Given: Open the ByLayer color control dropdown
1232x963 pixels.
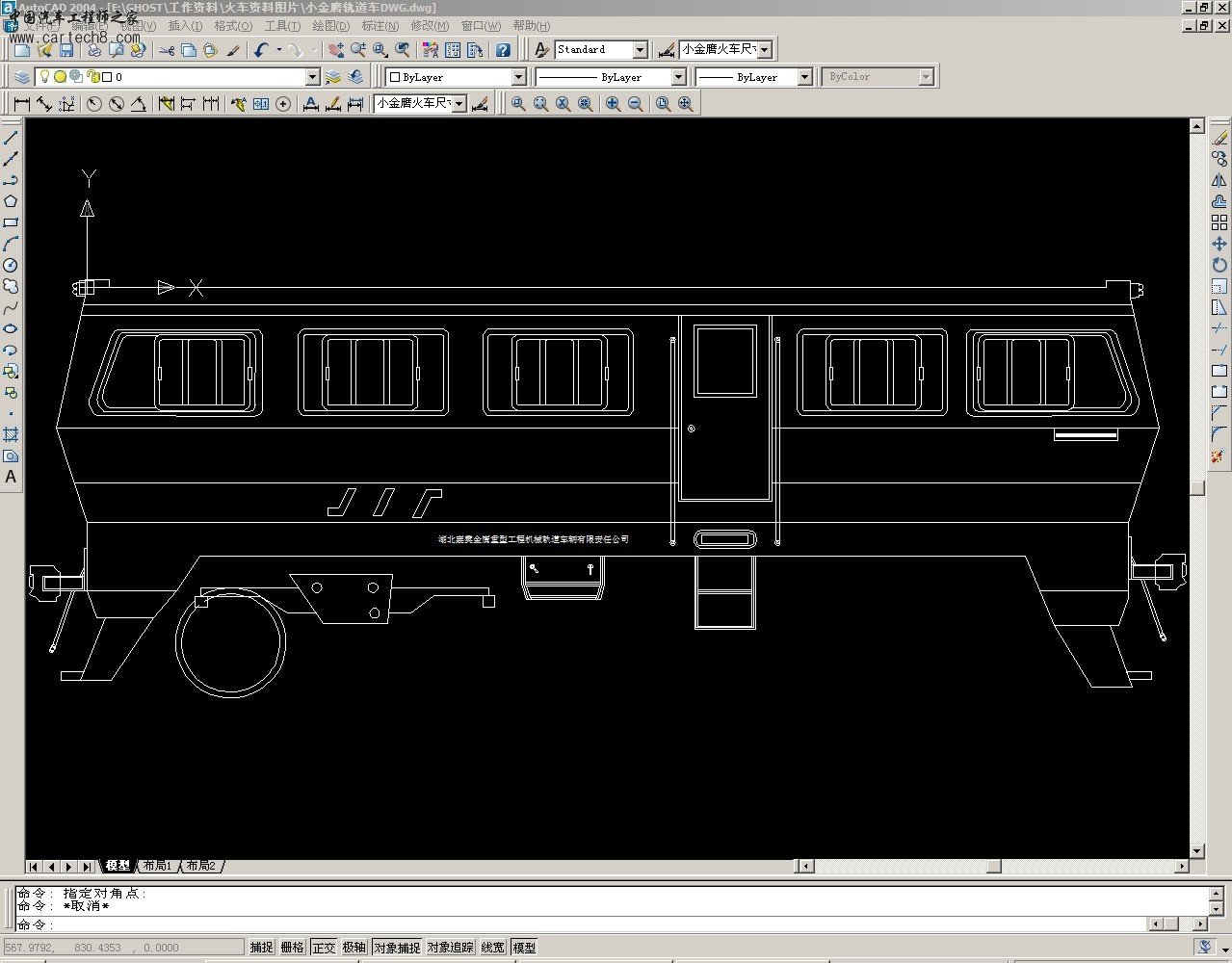Looking at the screenshot, I should 518,77.
